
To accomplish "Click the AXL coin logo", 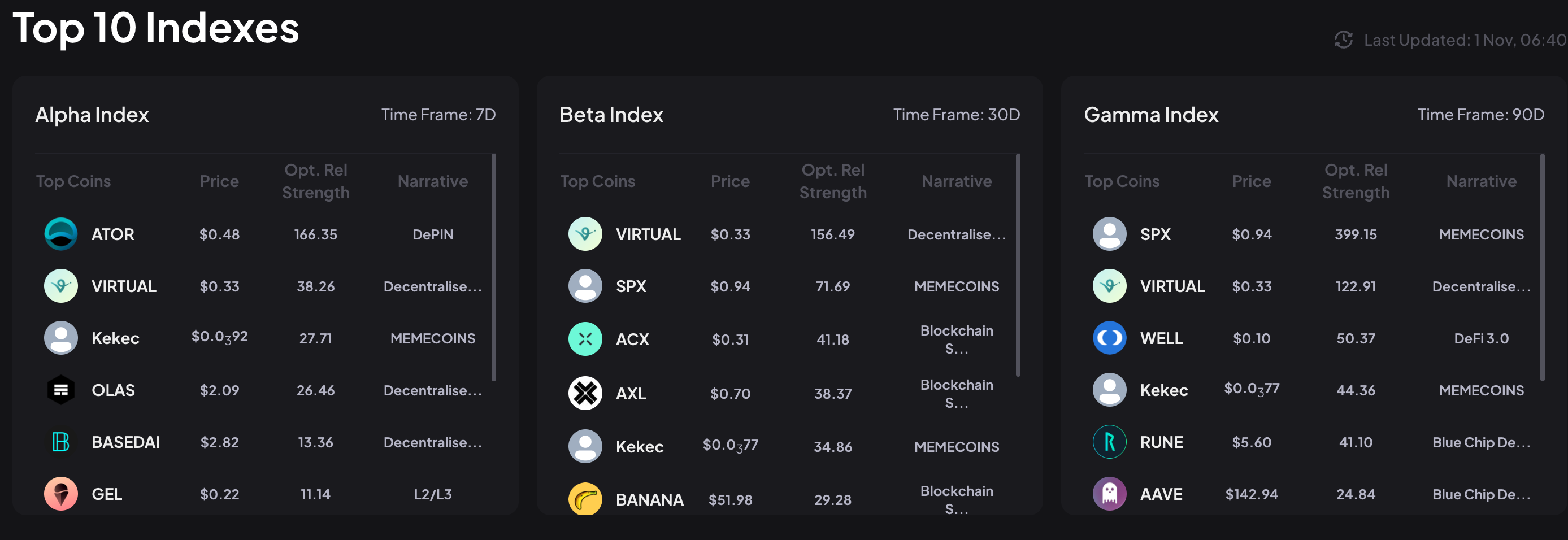I will point(585,393).
